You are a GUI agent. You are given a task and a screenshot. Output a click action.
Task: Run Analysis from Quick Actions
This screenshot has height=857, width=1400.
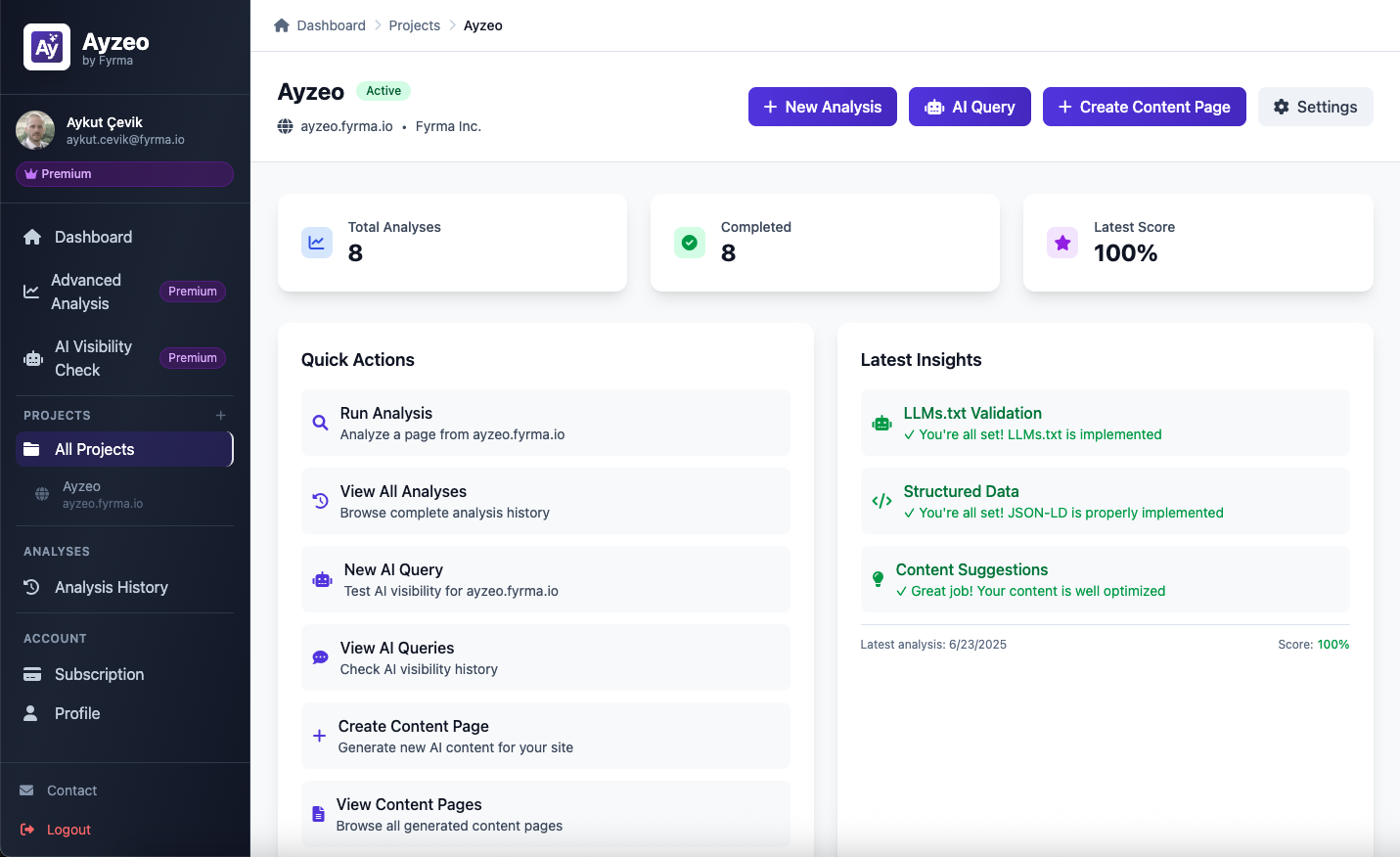pos(546,423)
